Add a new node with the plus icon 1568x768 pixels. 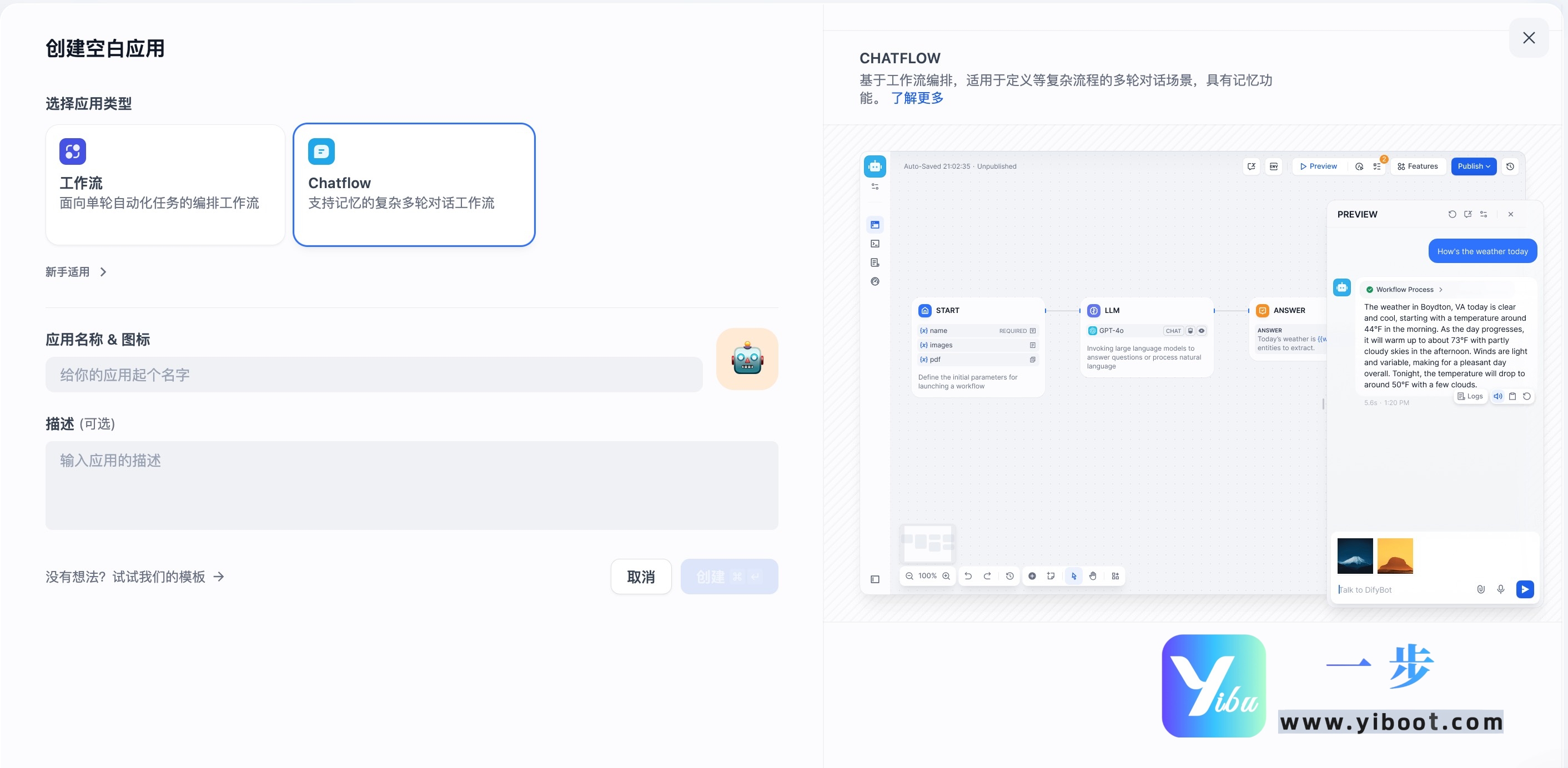[x=1032, y=577]
